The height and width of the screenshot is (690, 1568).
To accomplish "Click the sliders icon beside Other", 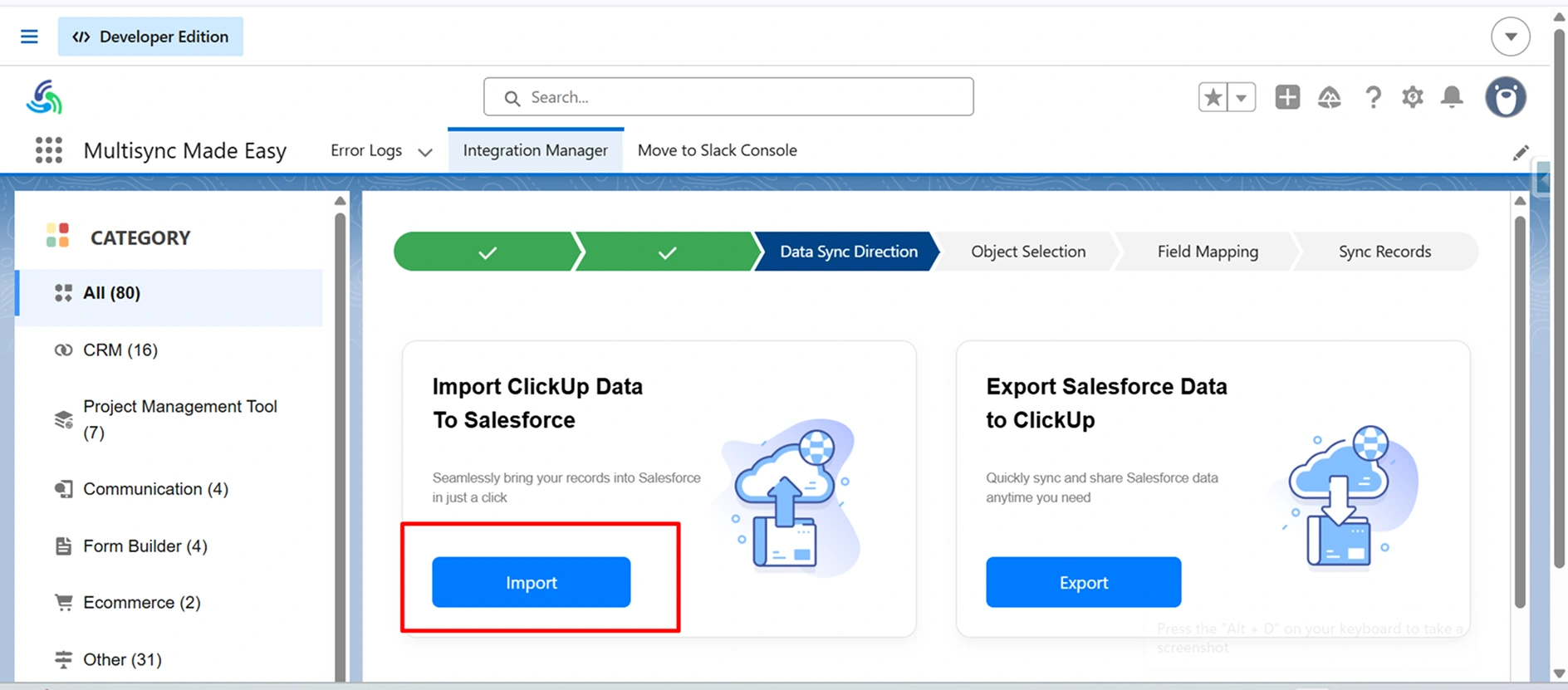I will [x=63, y=660].
